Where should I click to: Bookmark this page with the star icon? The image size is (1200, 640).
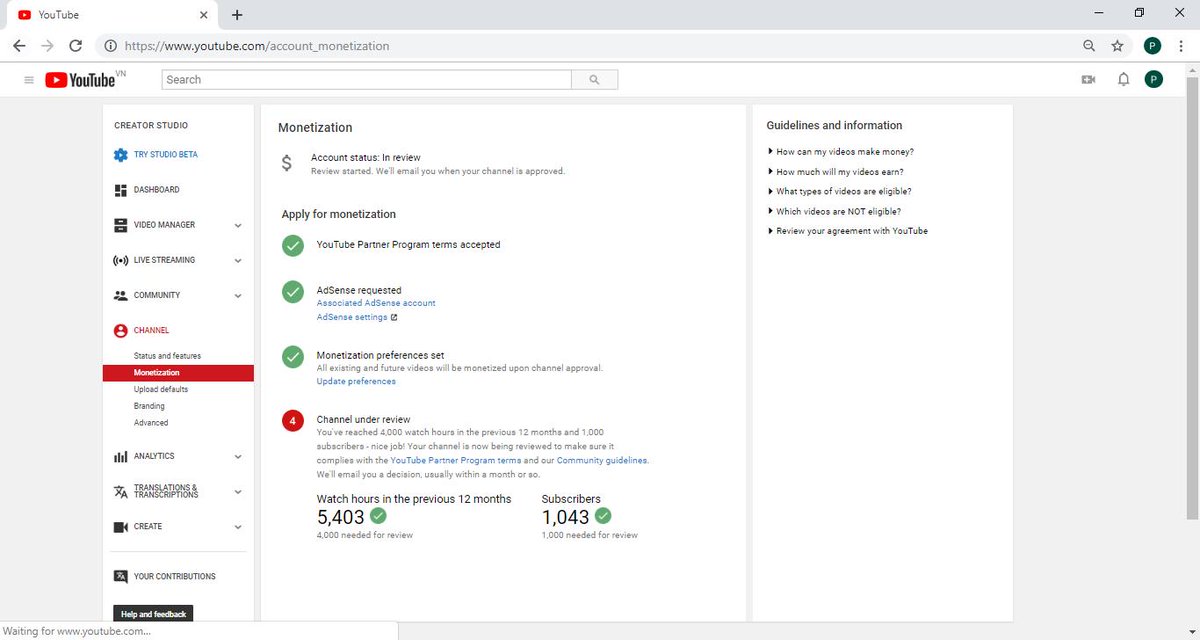pyautogui.click(x=1117, y=46)
